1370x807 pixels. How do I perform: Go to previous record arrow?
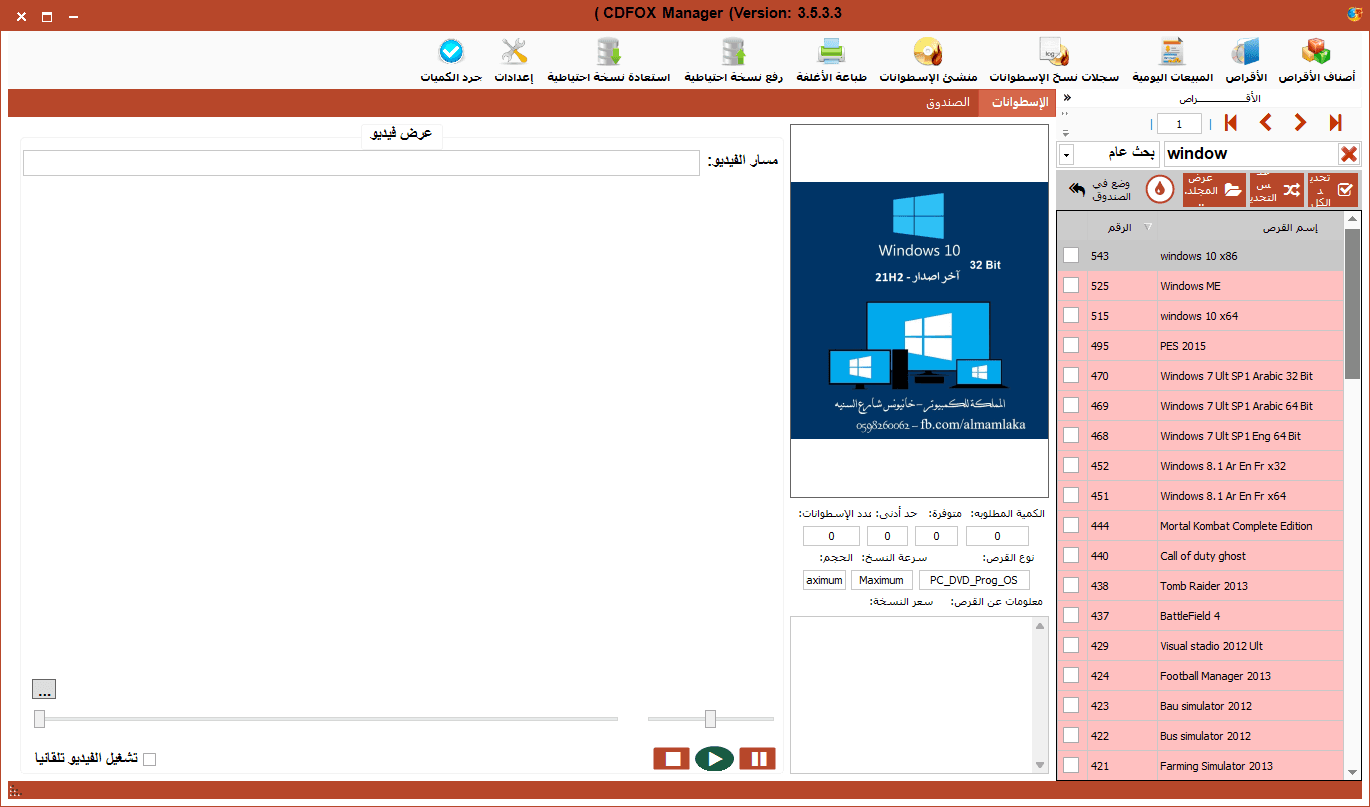coord(1266,123)
